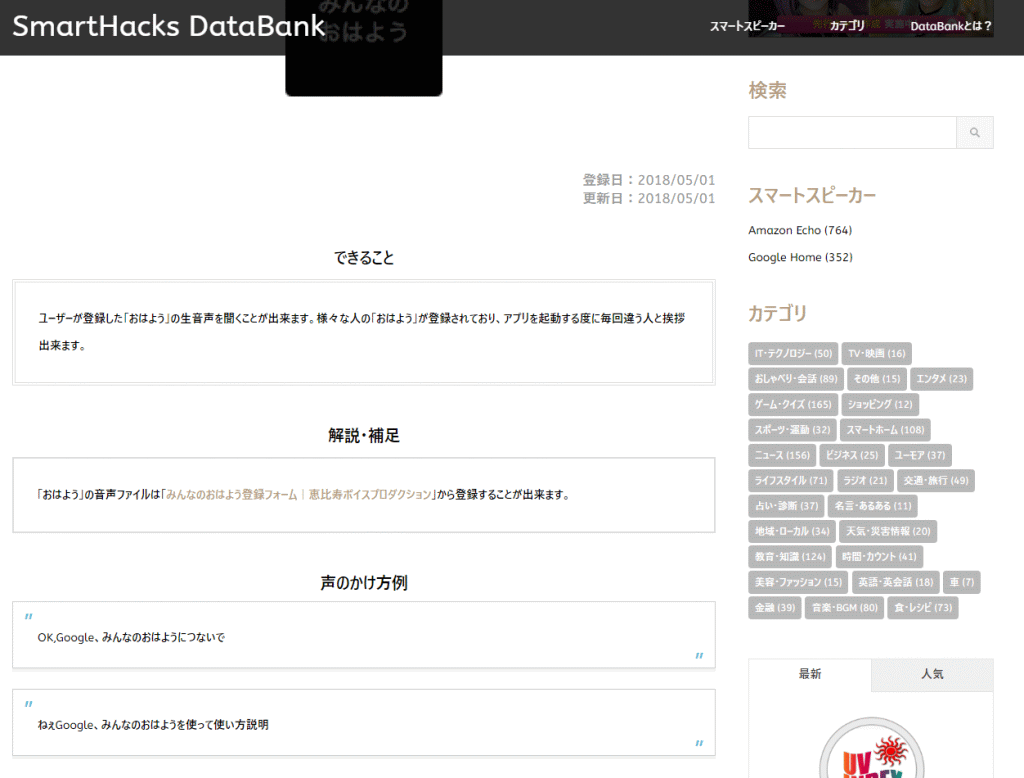Click 登録日：2018/05/01 text
The height and width of the screenshot is (778, 1024).
click(x=648, y=180)
